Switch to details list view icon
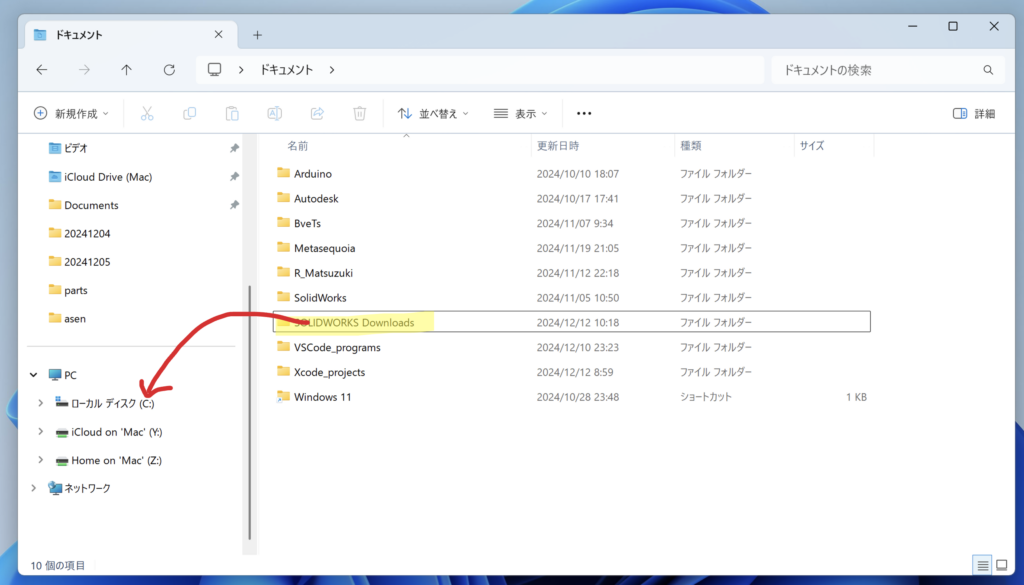This screenshot has height=585, width=1024. tap(982, 565)
